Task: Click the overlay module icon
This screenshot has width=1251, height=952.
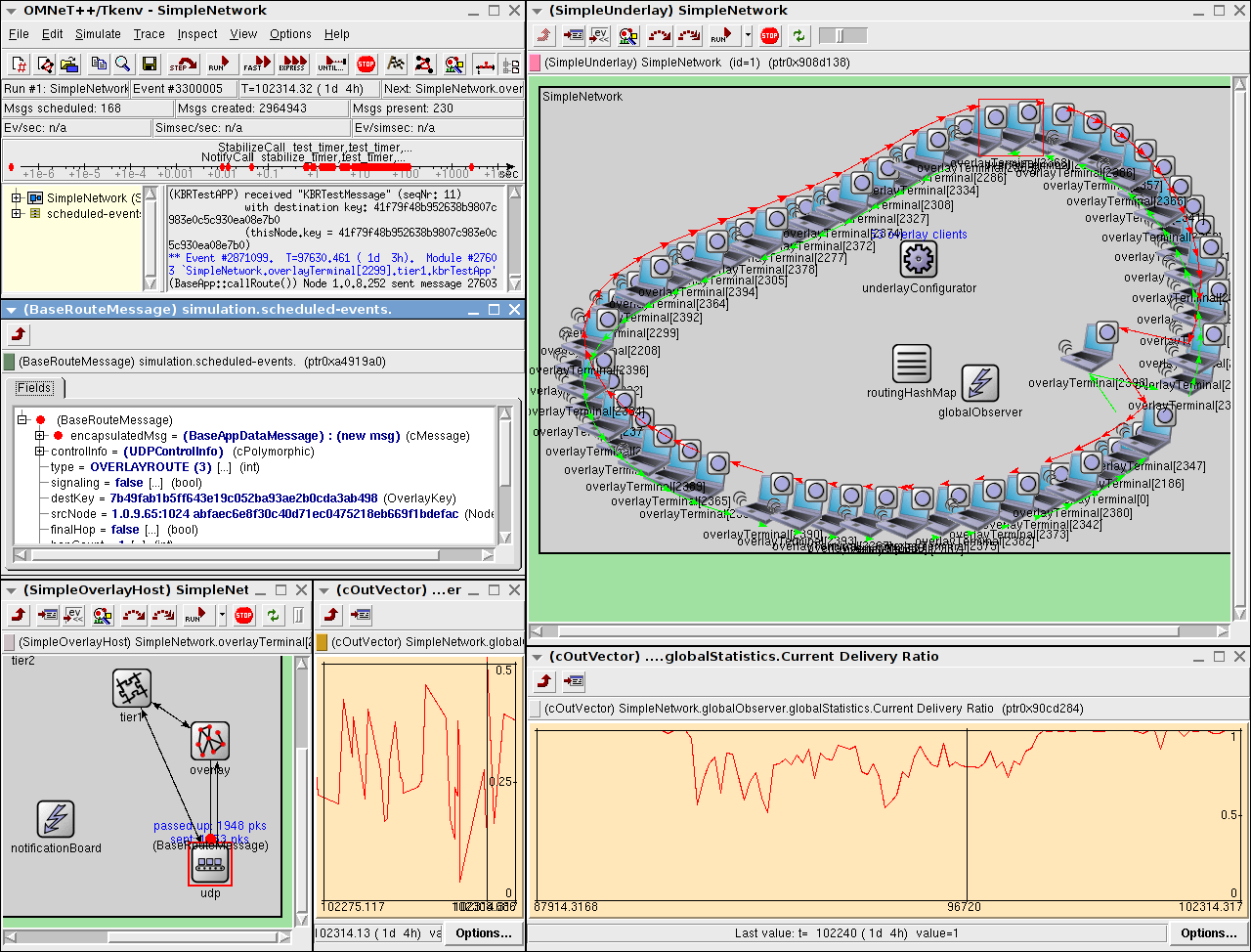Action: tap(209, 741)
